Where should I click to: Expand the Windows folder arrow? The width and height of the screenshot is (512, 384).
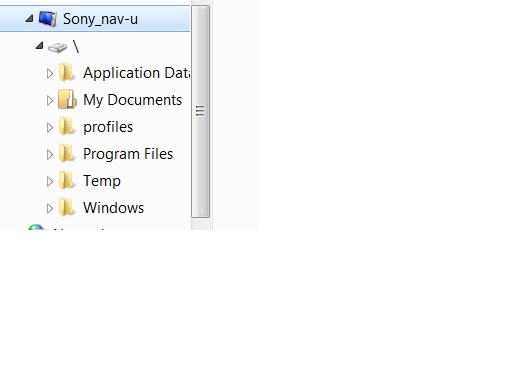point(50,208)
